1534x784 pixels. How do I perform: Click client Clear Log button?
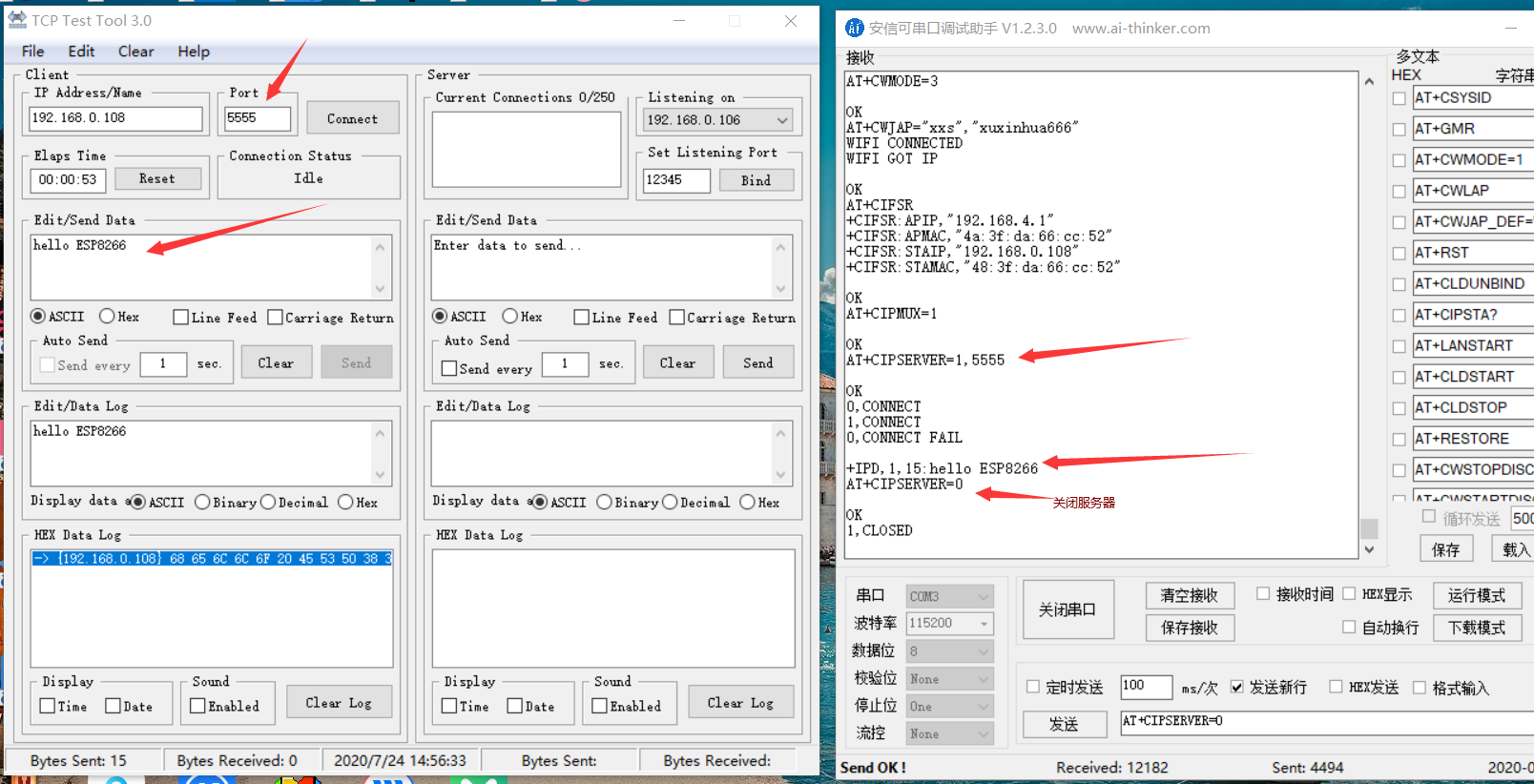point(339,703)
